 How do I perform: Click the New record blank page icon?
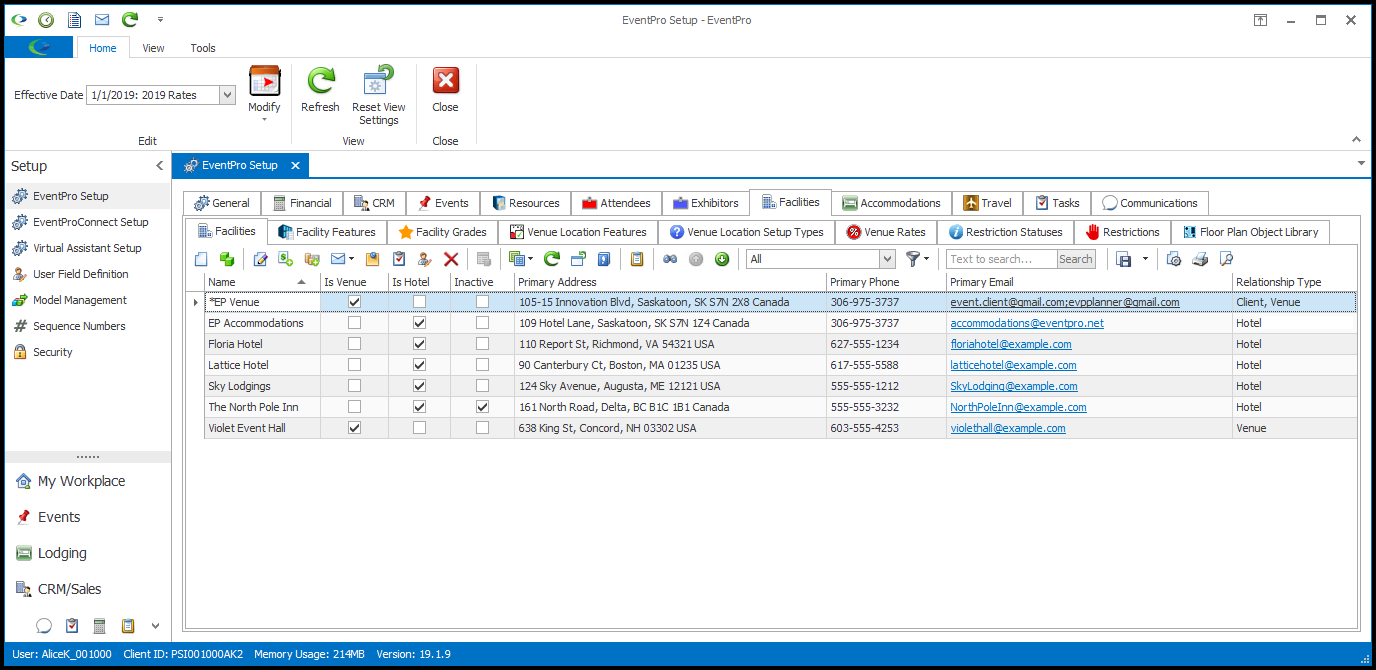tap(201, 259)
